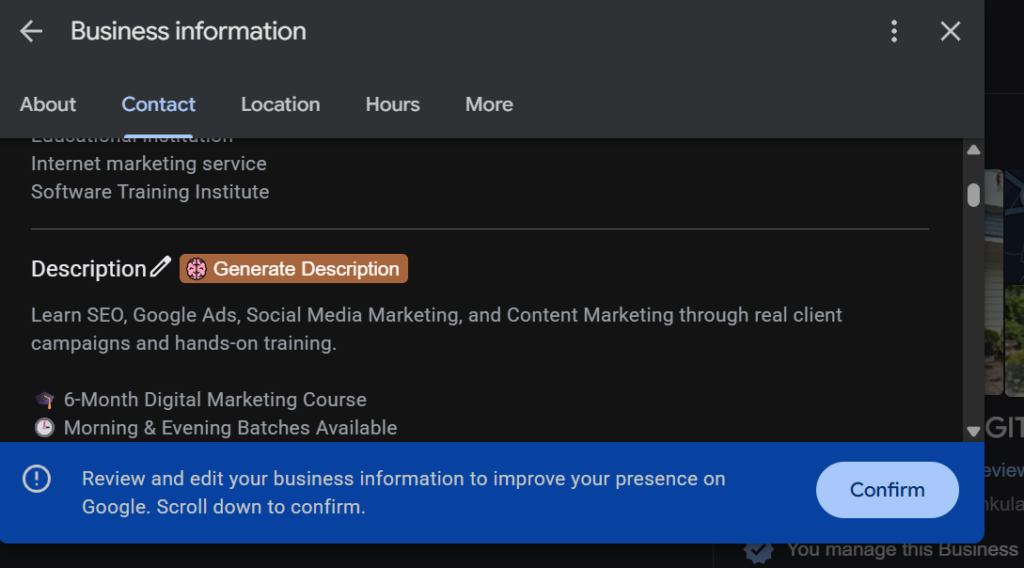Open the three-dot more options menu
This screenshot has height=568, width=1024.
click(x=894, y=31)
